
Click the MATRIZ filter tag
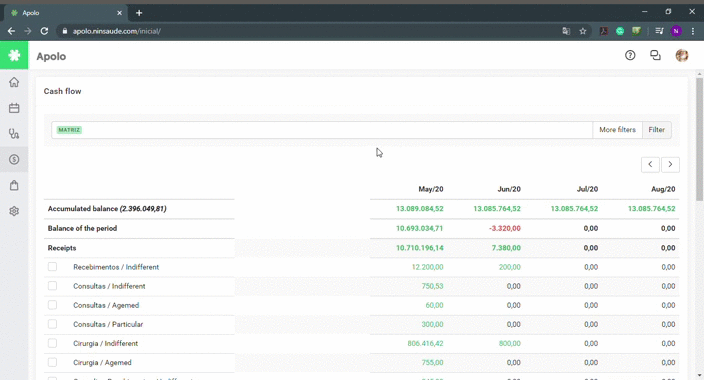coord(69,130)
